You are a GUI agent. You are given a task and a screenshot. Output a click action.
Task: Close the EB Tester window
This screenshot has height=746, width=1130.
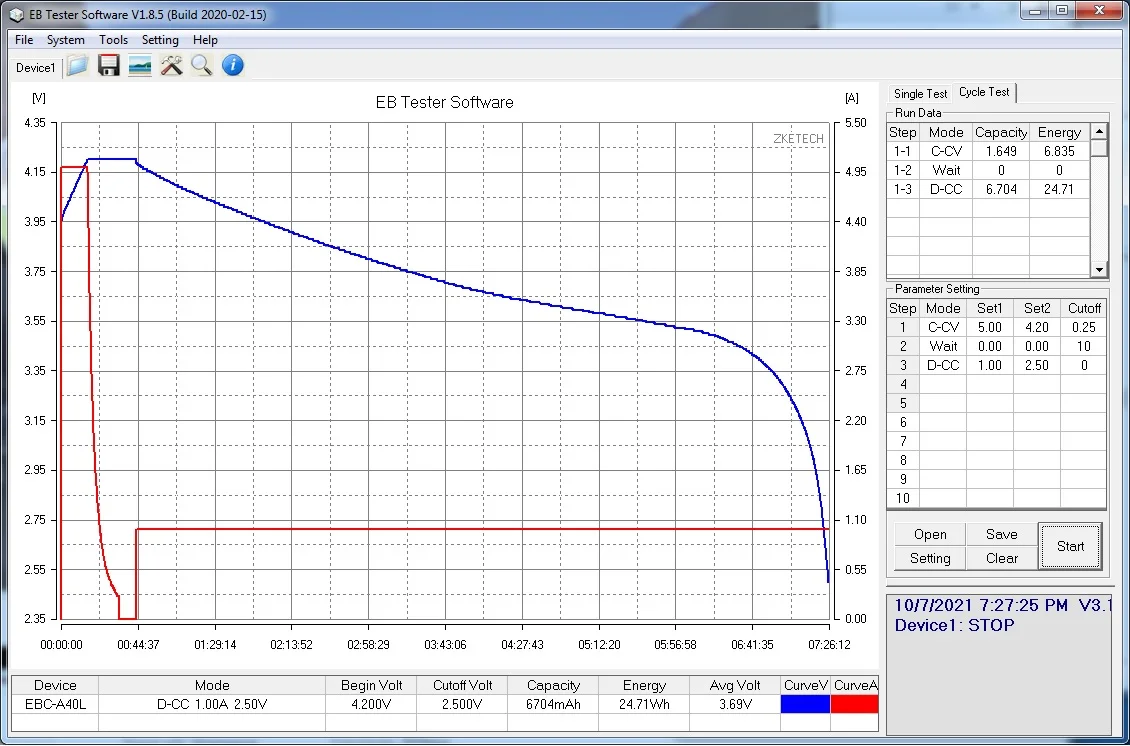1099,11
